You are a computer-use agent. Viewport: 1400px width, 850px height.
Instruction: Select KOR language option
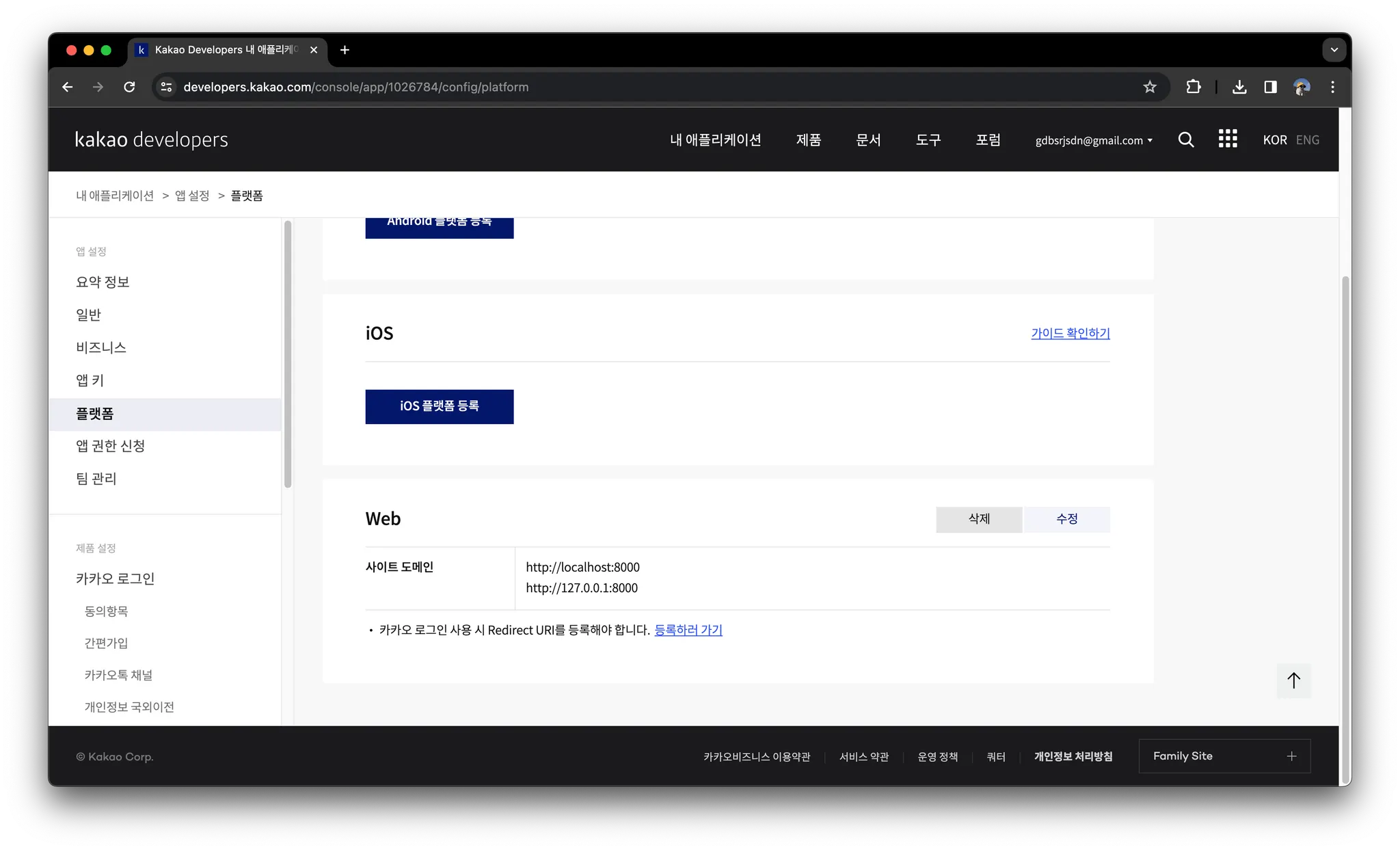pos(1274,140)
